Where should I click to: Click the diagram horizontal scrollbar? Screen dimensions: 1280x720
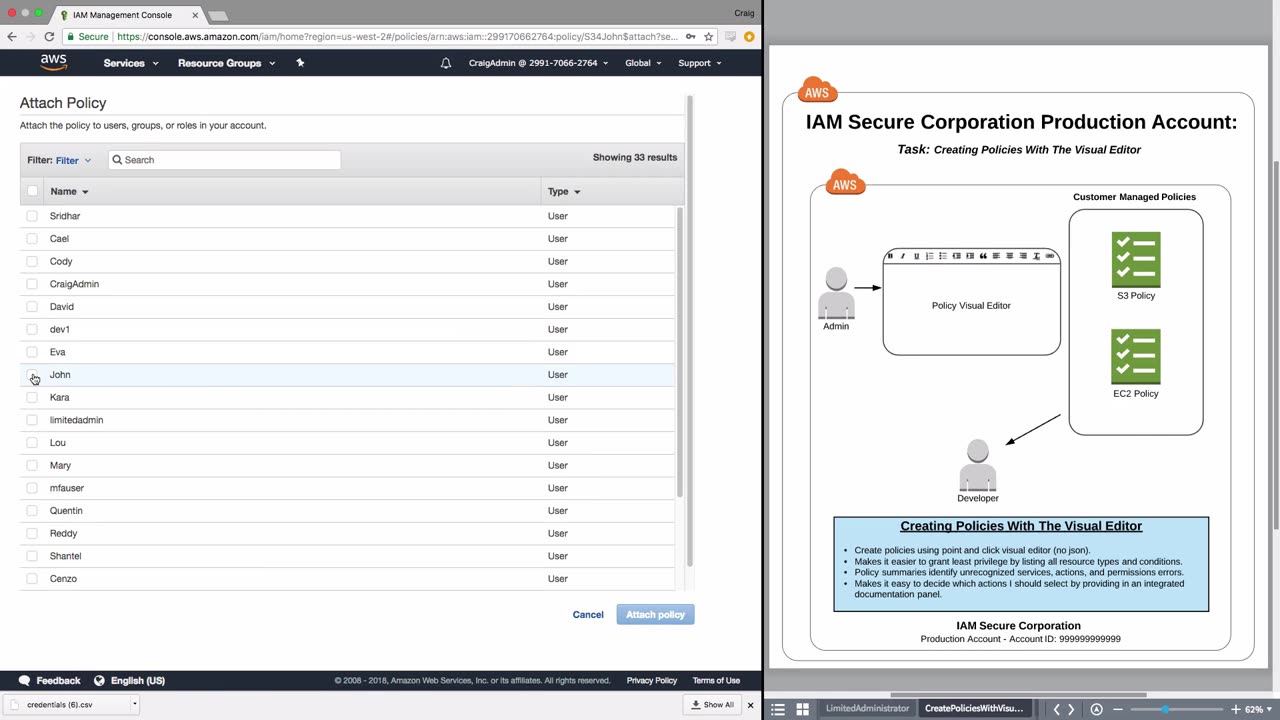(x=1018, y=695)
